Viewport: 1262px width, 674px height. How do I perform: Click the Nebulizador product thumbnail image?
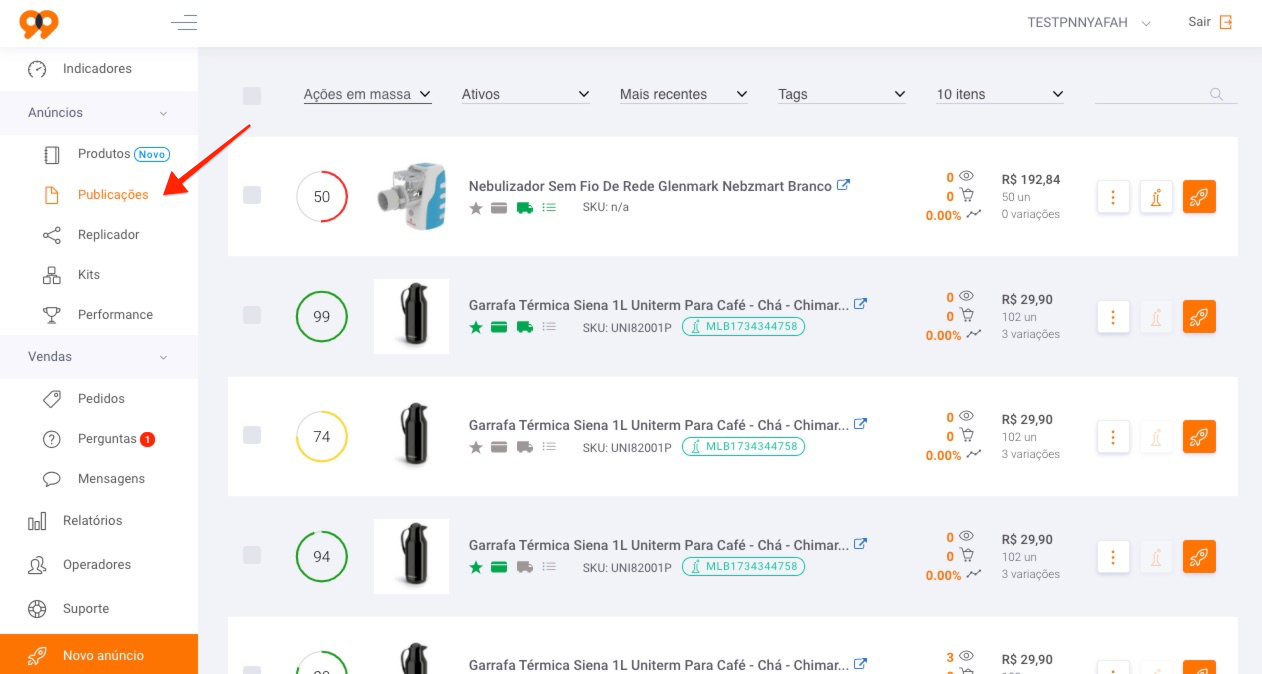pos(411,197)
